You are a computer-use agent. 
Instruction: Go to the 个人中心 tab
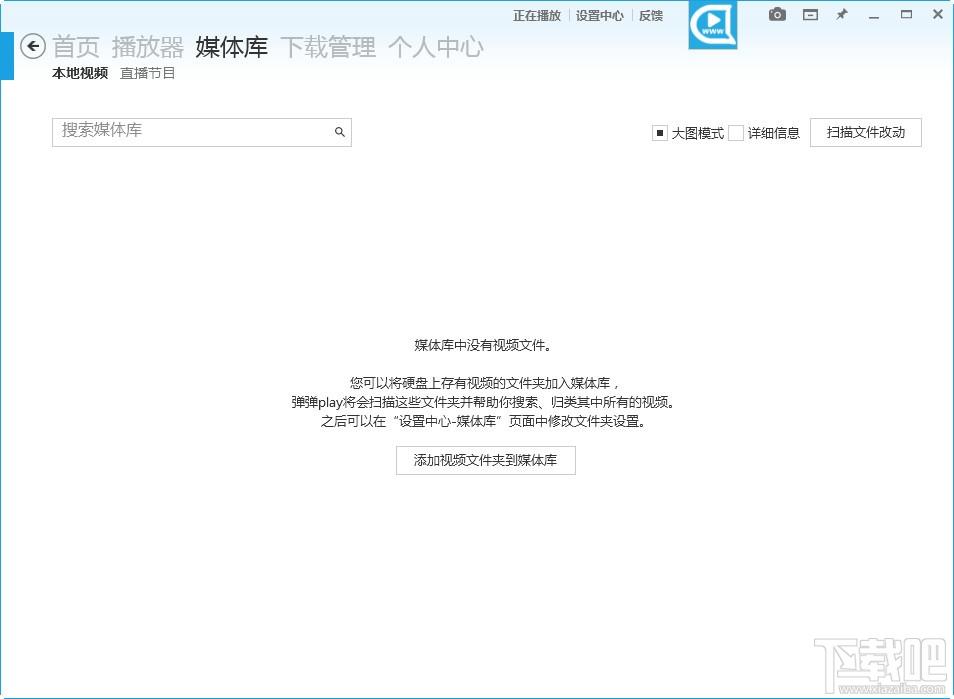tap(436, 47)
